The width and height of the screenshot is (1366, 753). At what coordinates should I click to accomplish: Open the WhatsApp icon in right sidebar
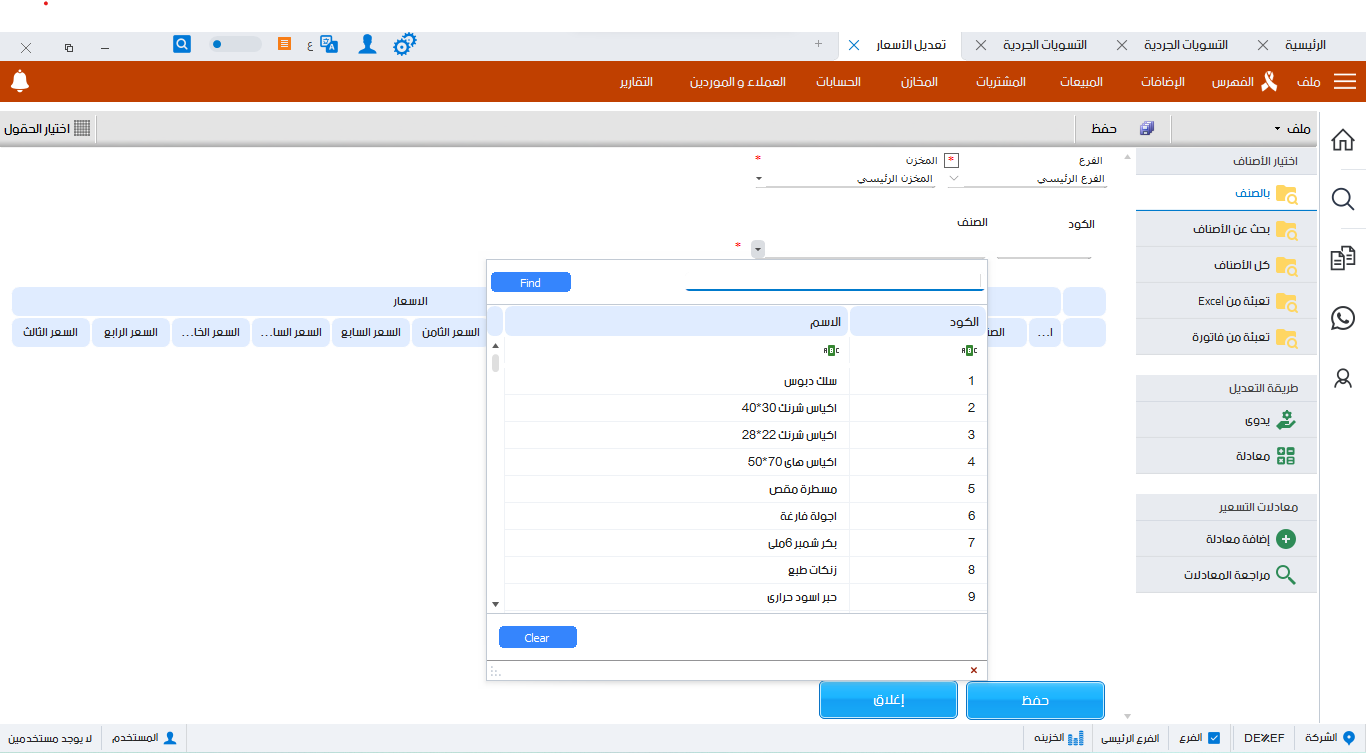point(1343,319)
